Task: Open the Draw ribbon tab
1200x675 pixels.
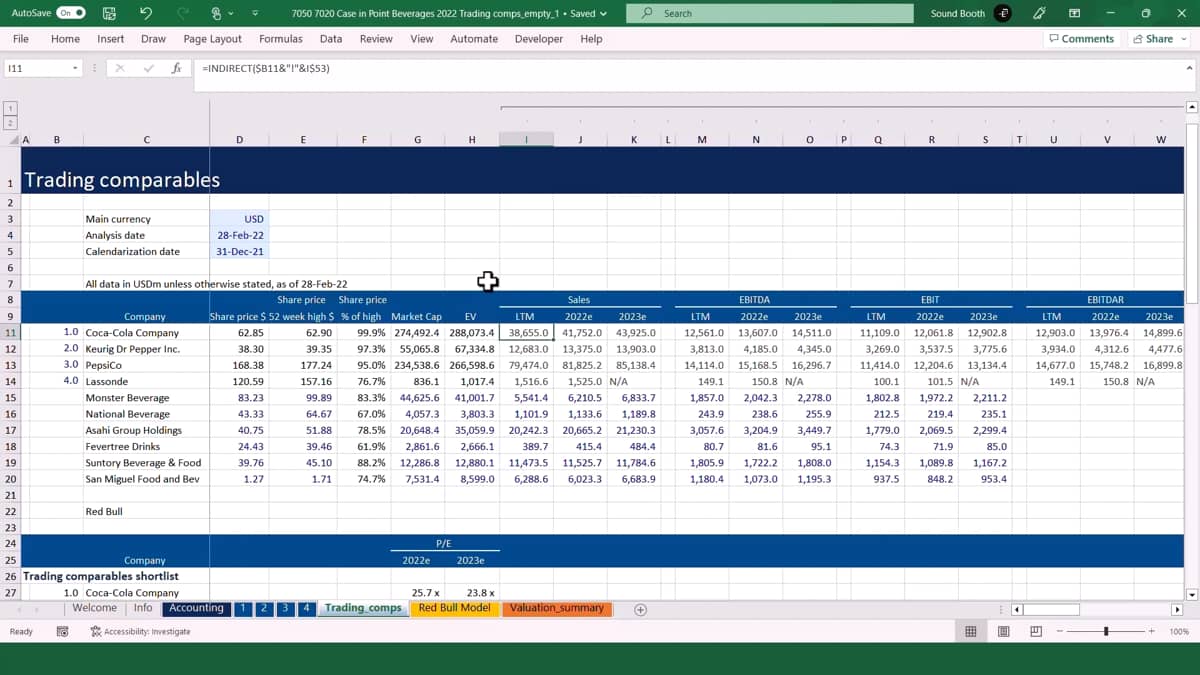Action: coord(153,39)
